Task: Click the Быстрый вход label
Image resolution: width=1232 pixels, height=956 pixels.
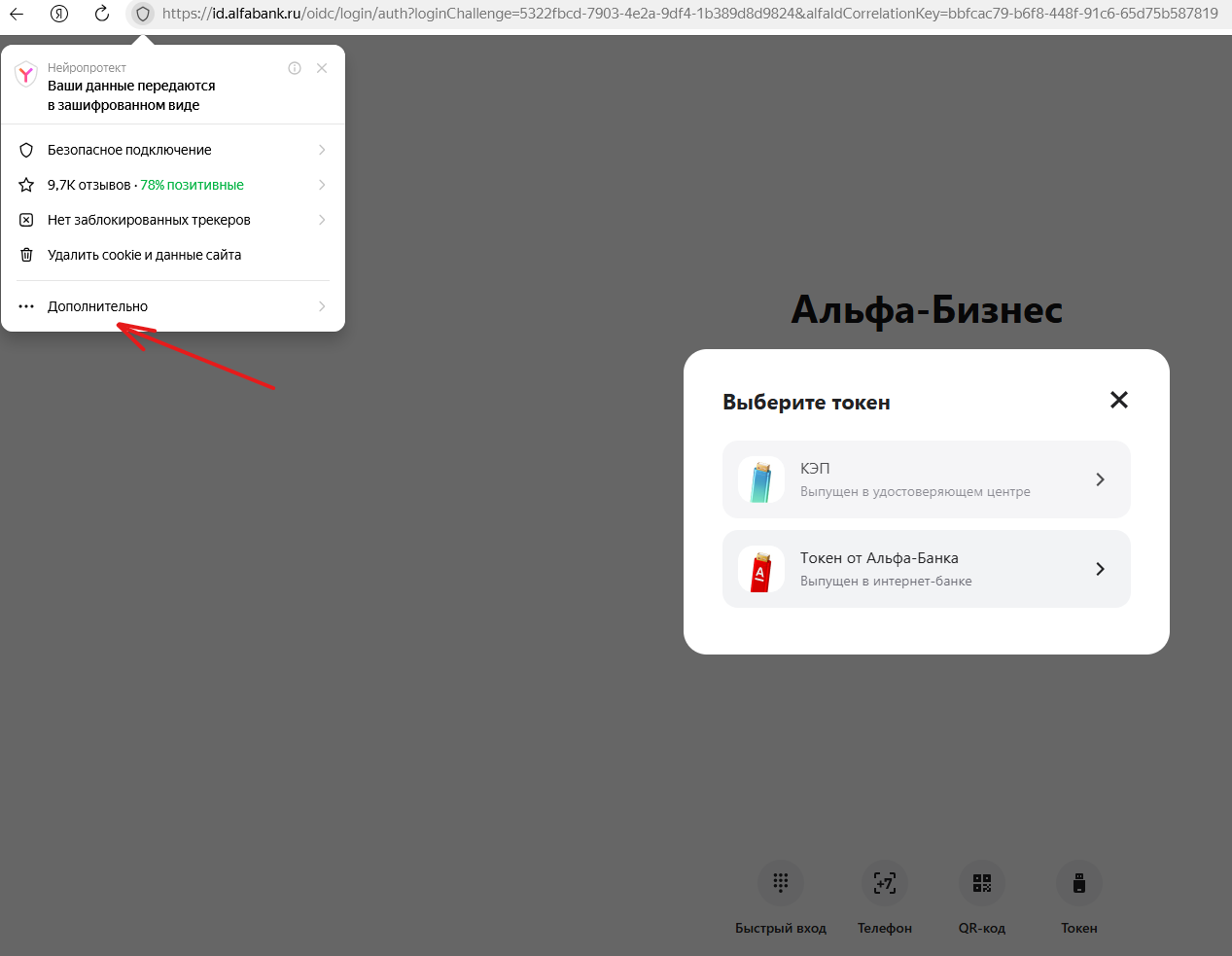Action: pyautogui.click(x=781, y=928)
